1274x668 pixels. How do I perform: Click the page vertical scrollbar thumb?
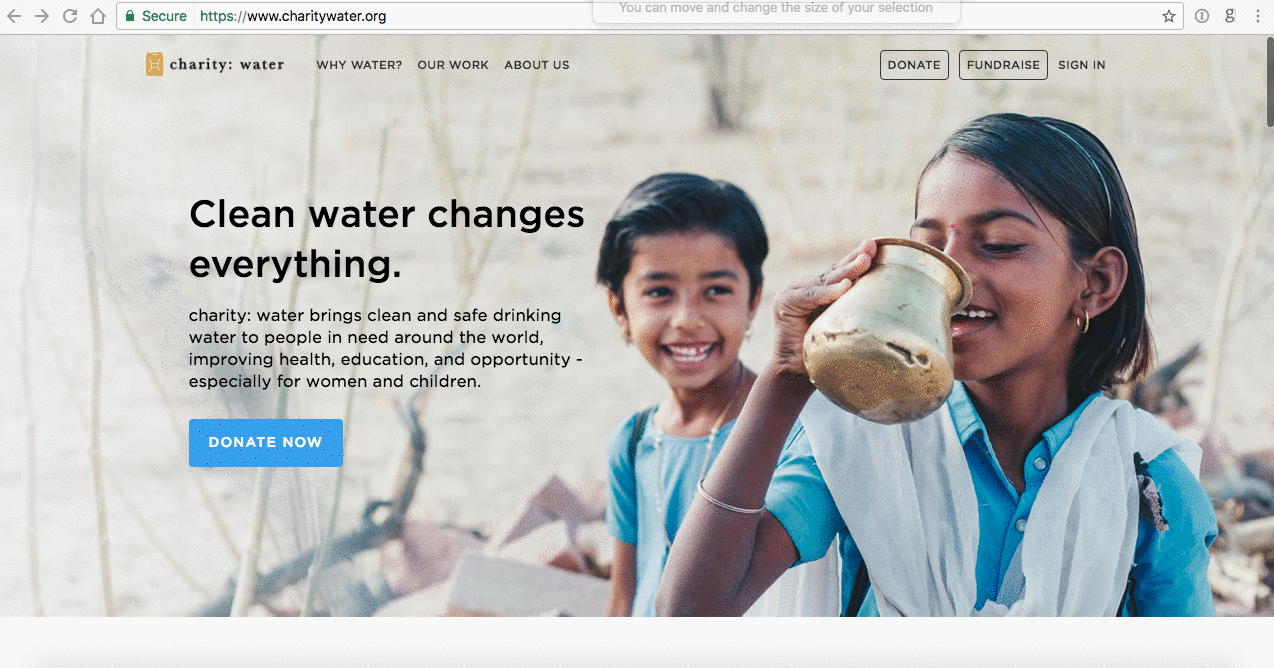click(x=1269, y=80)
